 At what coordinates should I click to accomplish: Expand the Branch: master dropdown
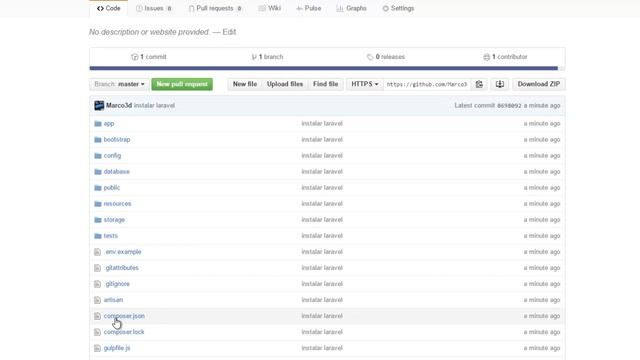click(x=119, y=84)
